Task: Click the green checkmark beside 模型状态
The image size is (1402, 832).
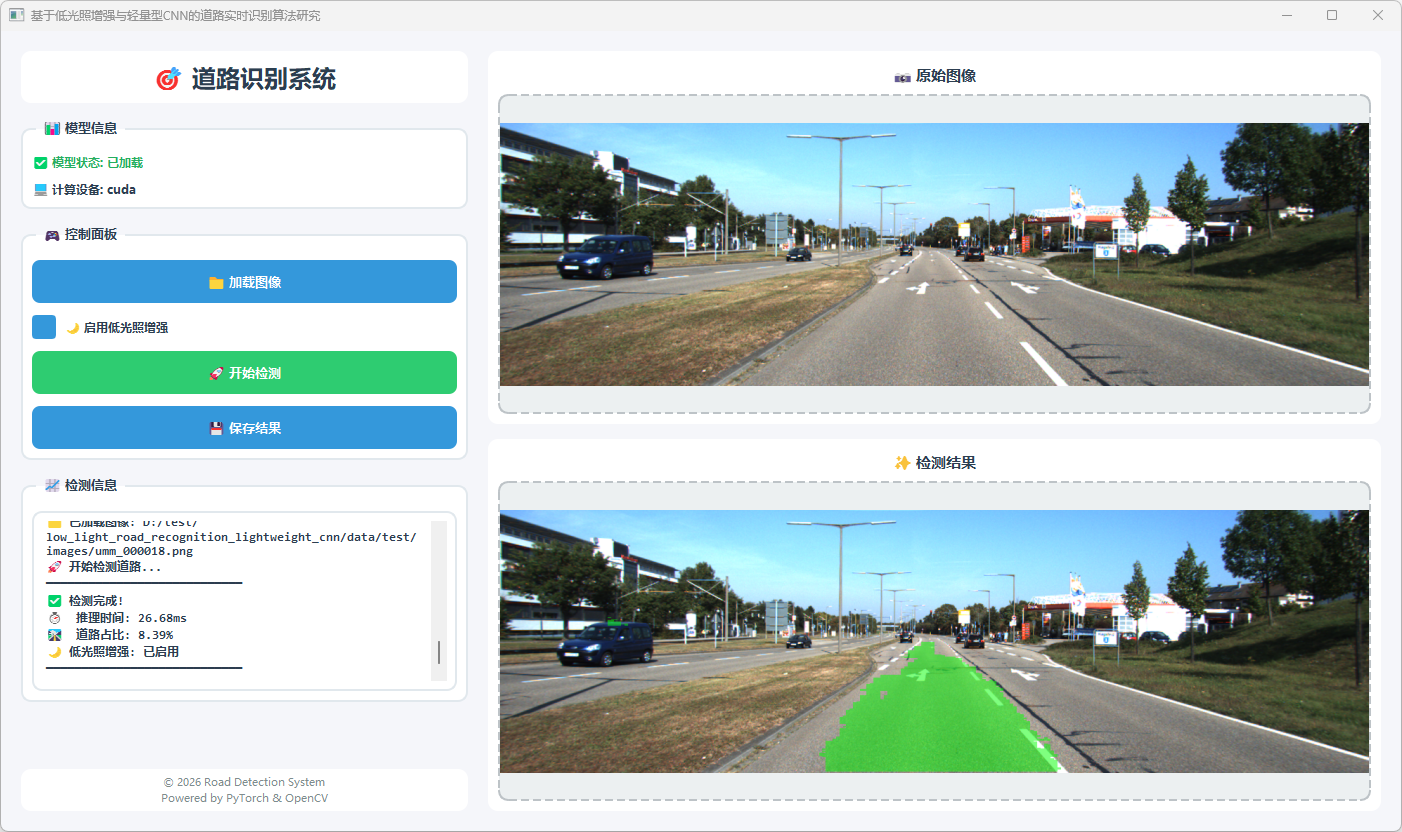Action: click(x=41, y=163)
